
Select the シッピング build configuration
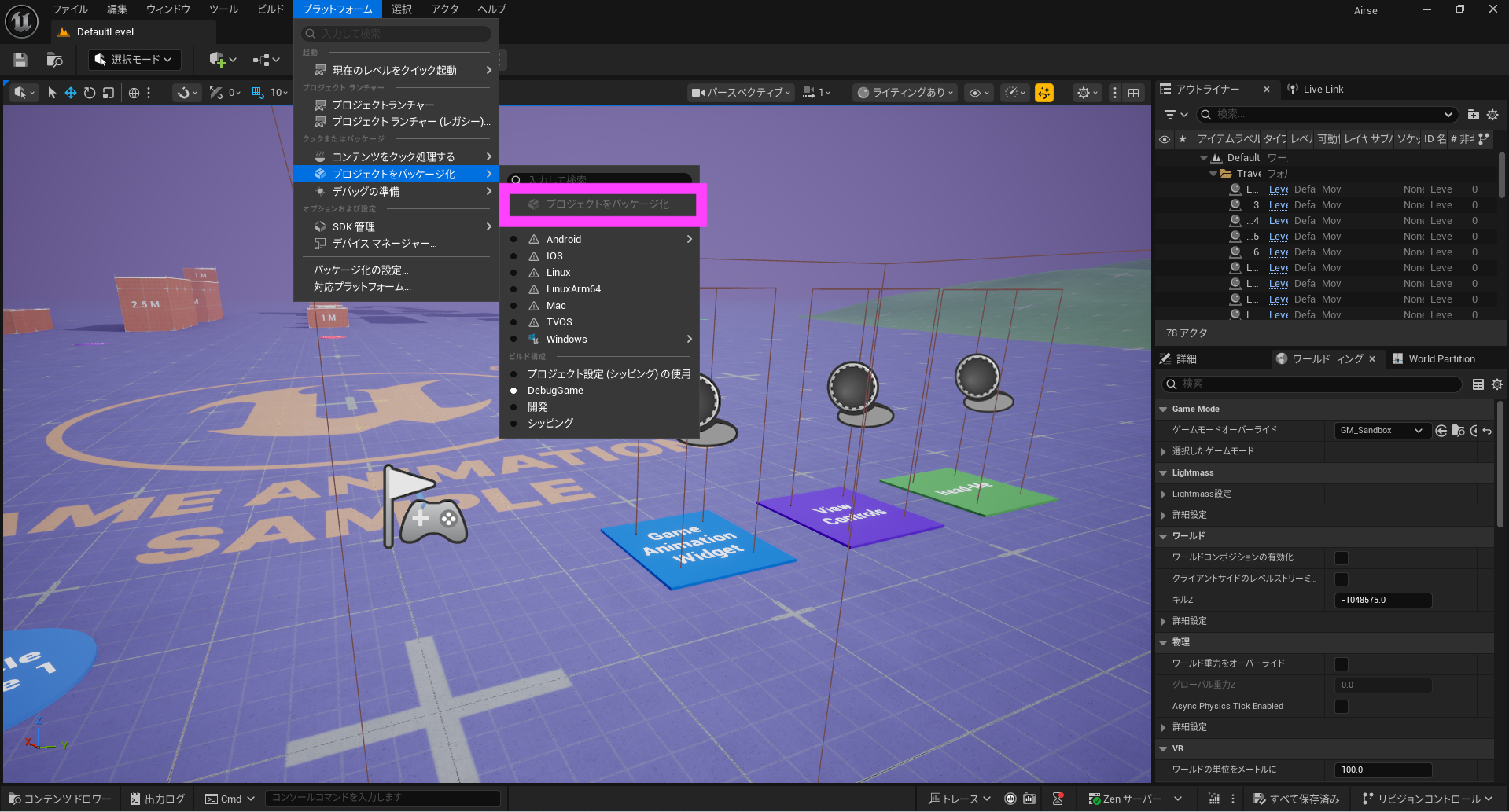tap(550, 424)
